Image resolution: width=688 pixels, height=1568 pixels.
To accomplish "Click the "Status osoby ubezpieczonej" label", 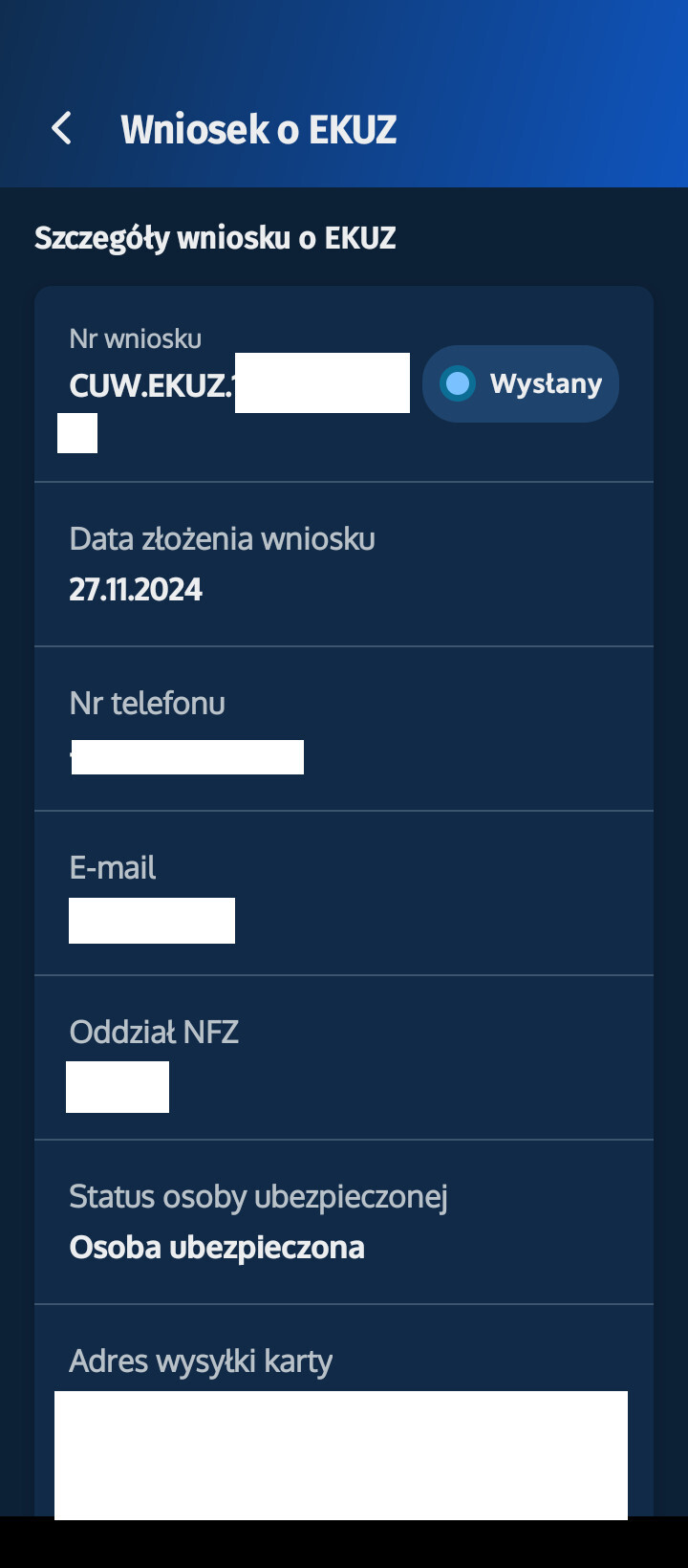I will coord(258,1197).
